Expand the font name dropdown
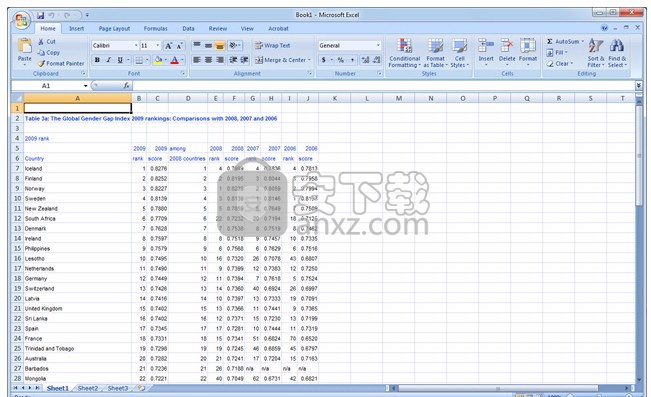The height and width of the screenshot is (397, 651). click(x=136, y=45)
